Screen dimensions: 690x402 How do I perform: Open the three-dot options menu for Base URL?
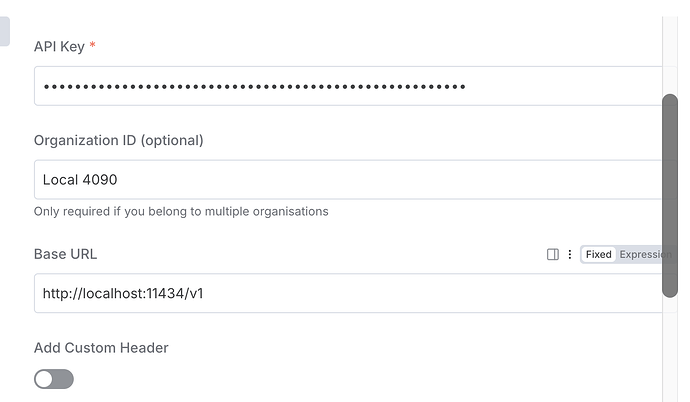(x=570, y=254)
